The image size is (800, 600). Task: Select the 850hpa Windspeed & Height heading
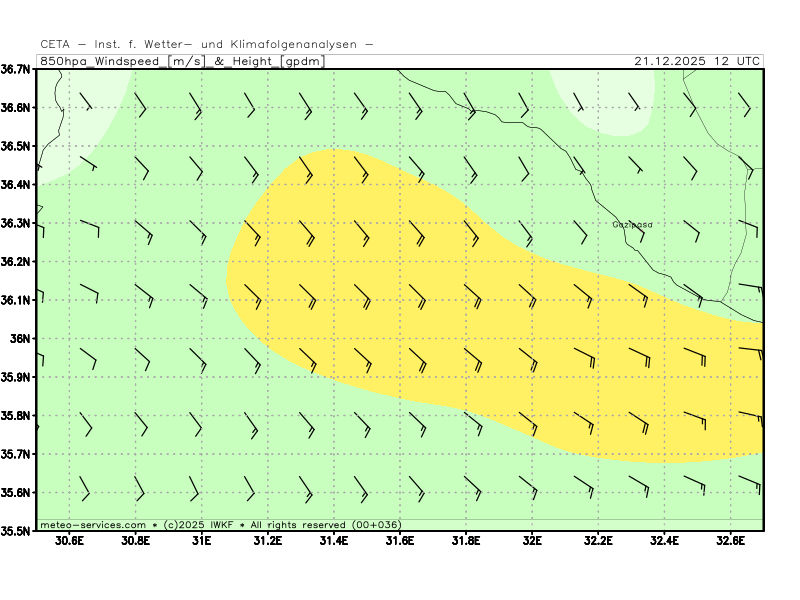pyautogui.click(x=181, y=61)
